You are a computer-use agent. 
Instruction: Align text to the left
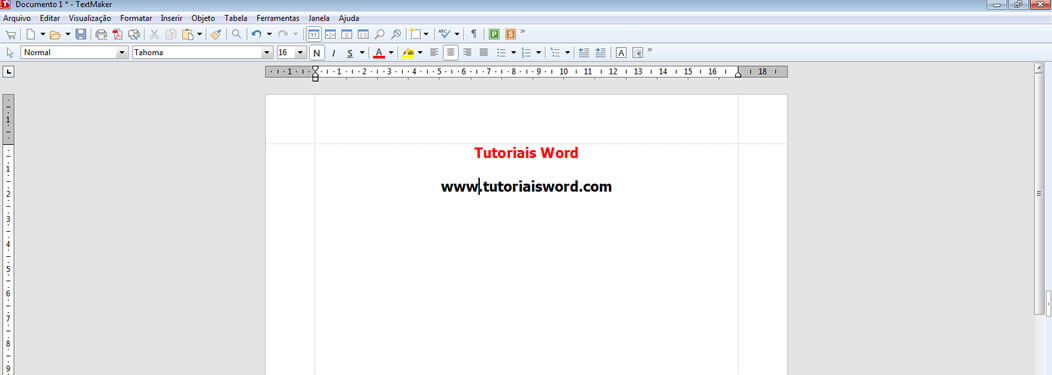pos(434,52)
